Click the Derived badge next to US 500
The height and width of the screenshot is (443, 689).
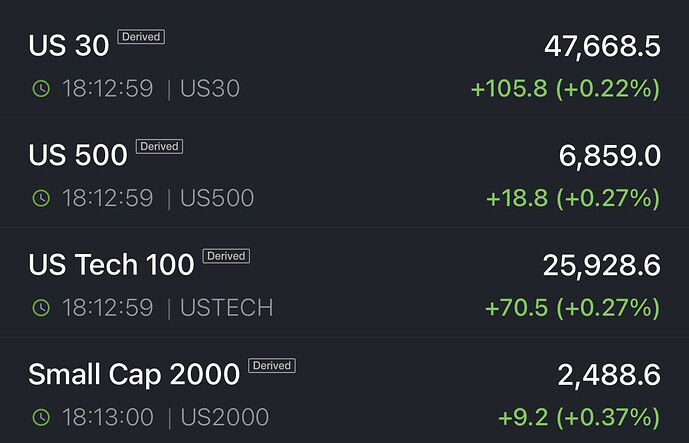coord(159,146)
